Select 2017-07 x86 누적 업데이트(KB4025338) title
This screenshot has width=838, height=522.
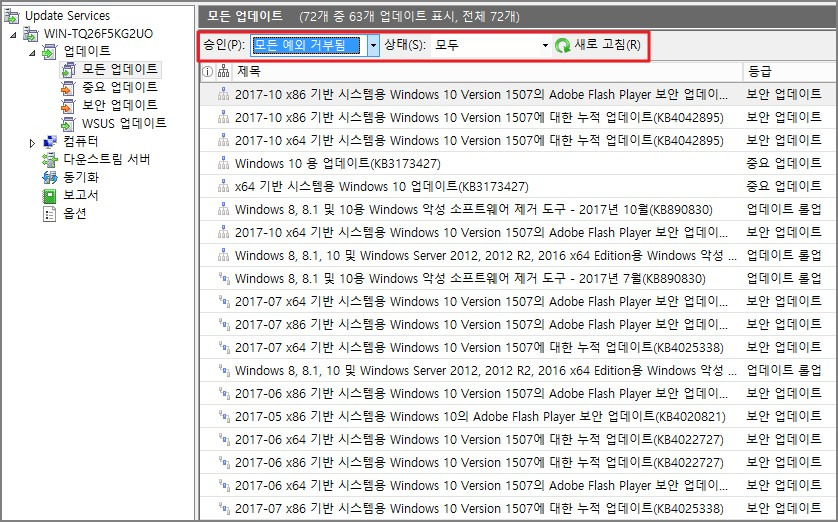(479, 509)
